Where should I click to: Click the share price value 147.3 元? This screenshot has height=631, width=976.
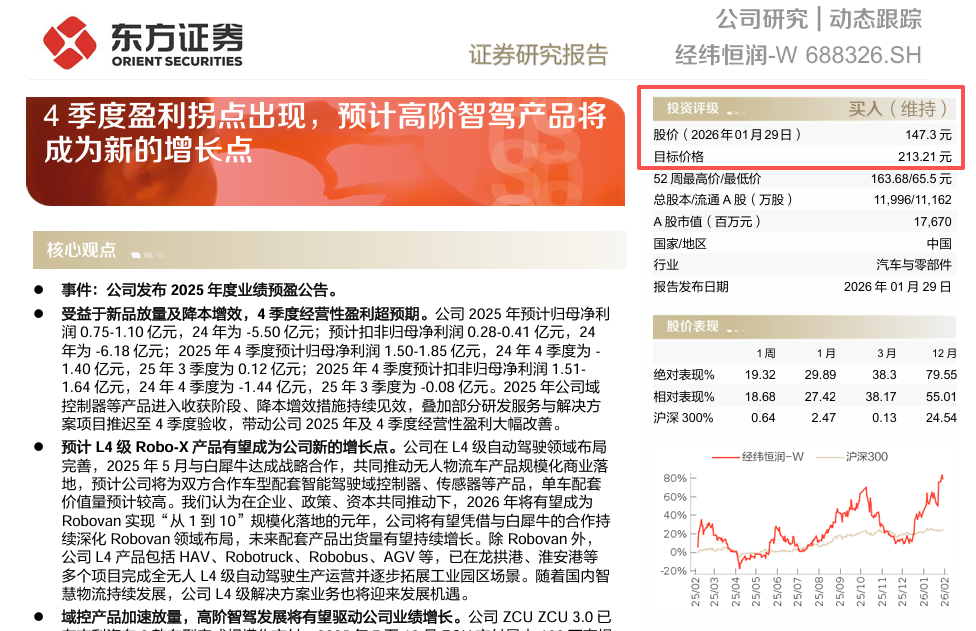click(928, 135)
